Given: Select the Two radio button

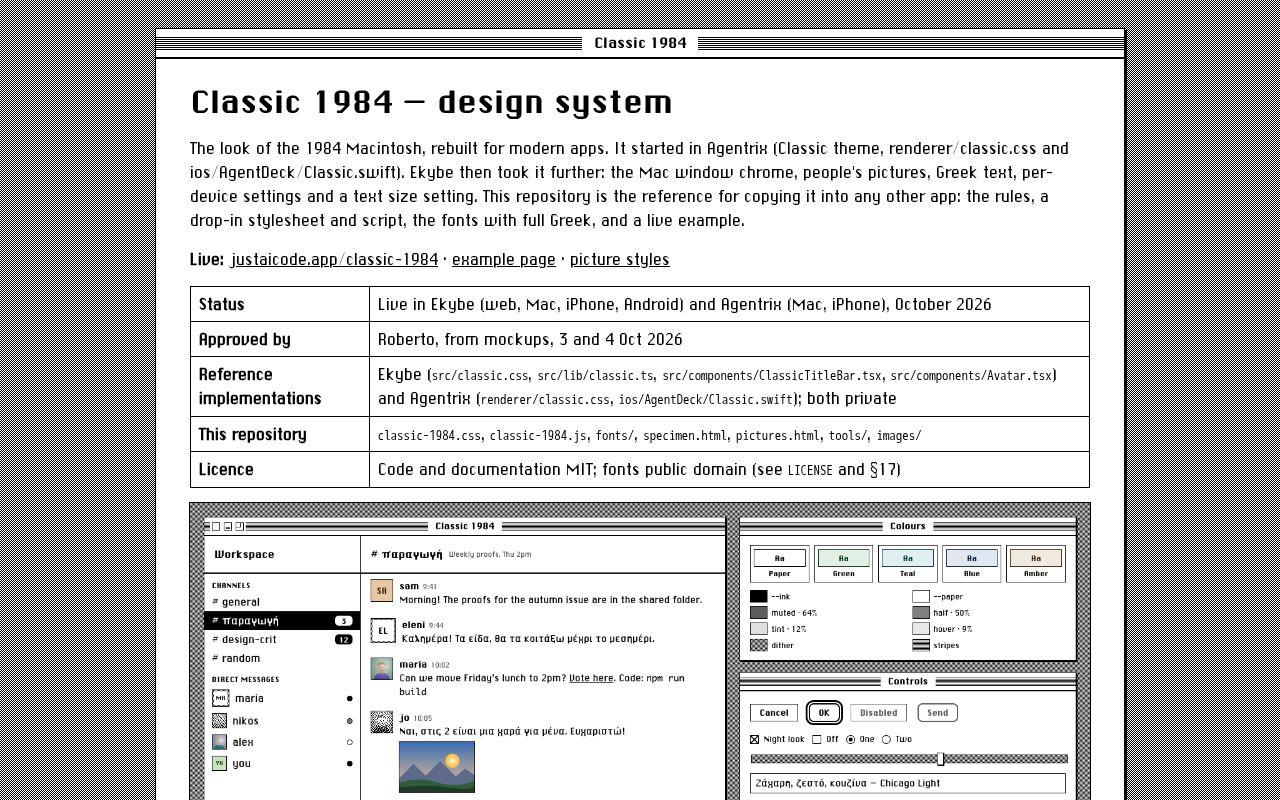Looking at the screenshot, I should click(886, 740).
